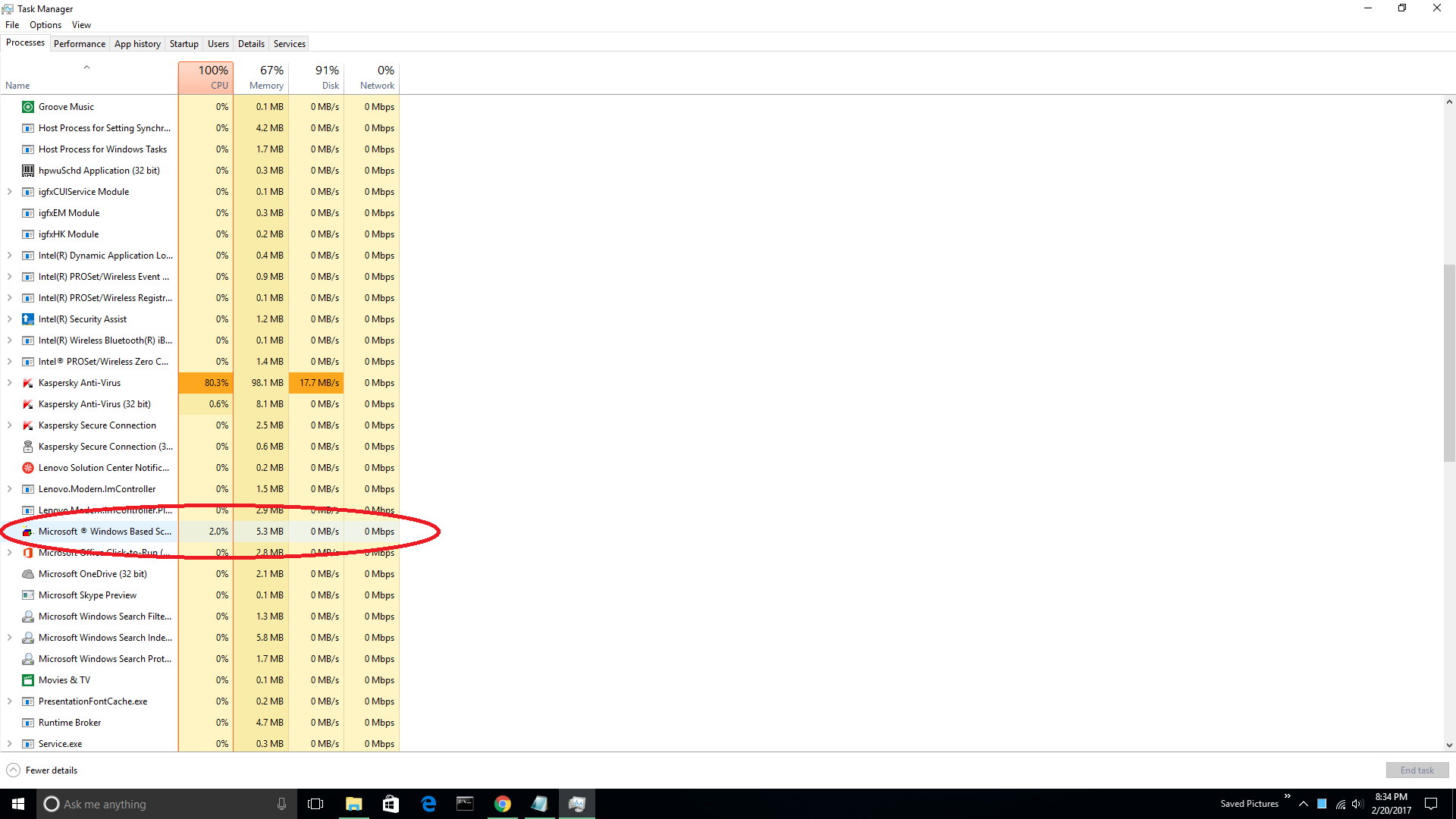Click the Kaspersky Secure Connection (3... icon
1456x819 pixels.
pyautogui.click(x=28, y=447)
